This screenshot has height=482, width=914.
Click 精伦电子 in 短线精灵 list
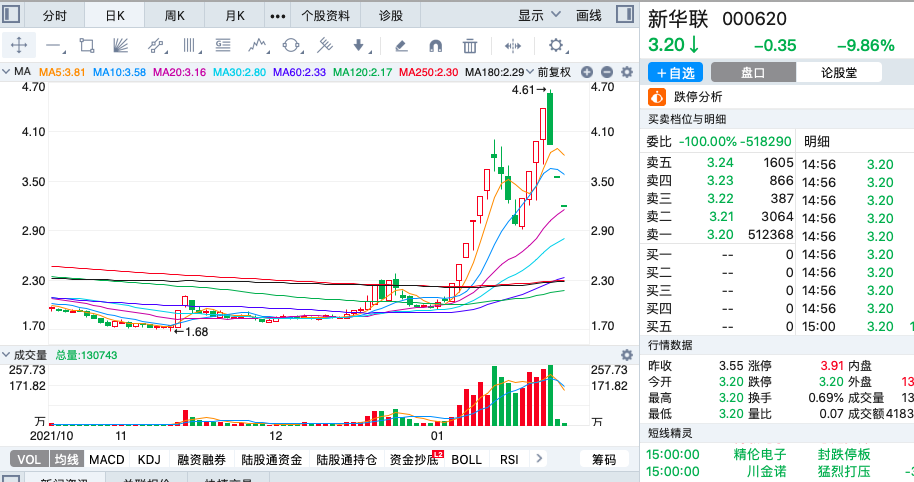[x=760, y=454]
